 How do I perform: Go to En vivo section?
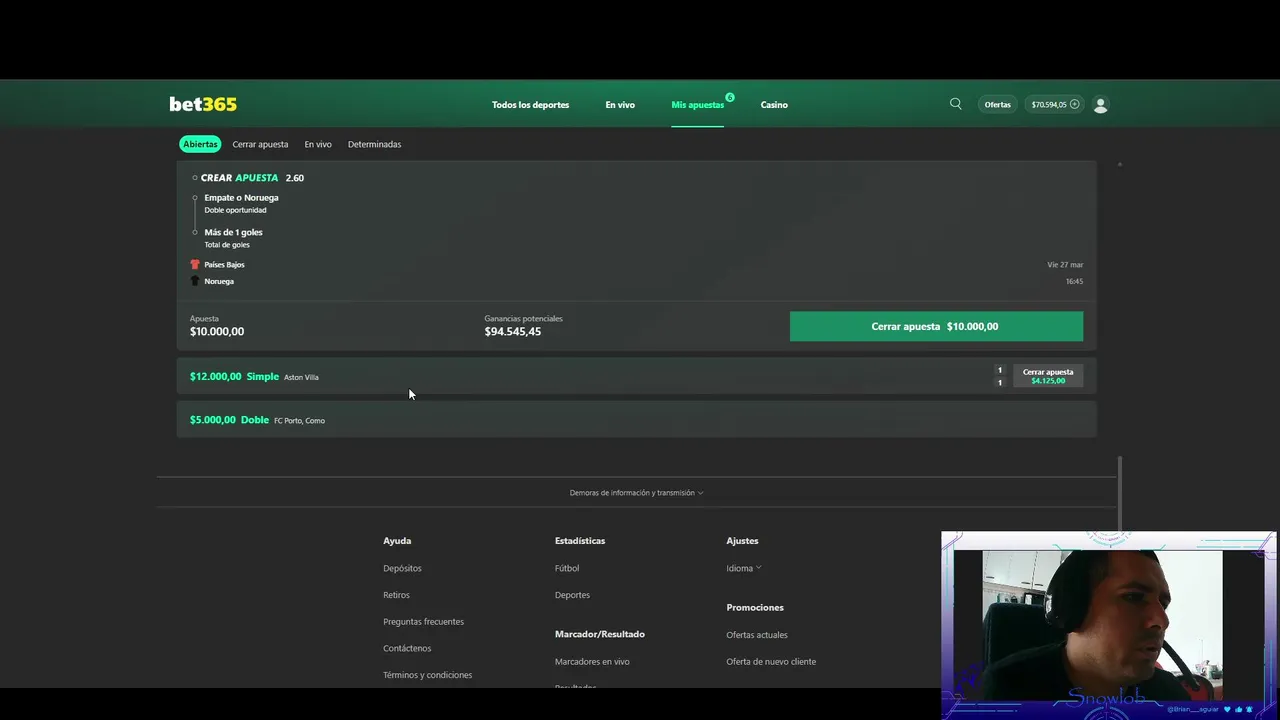click(620, 105)
